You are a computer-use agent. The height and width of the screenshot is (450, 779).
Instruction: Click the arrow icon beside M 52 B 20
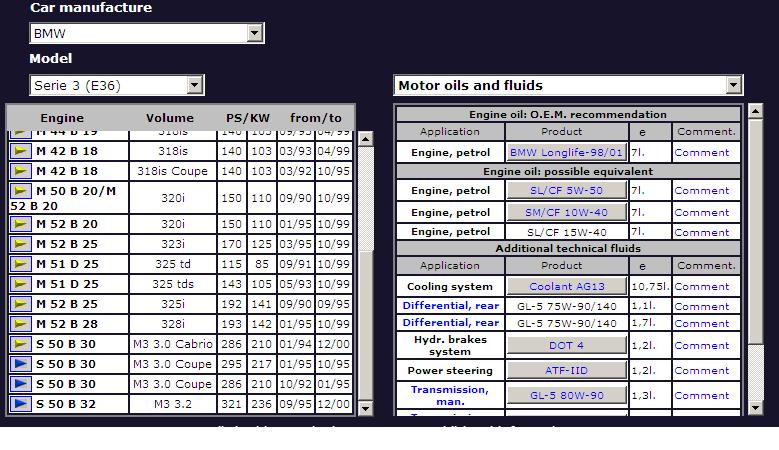coord(20,224)
